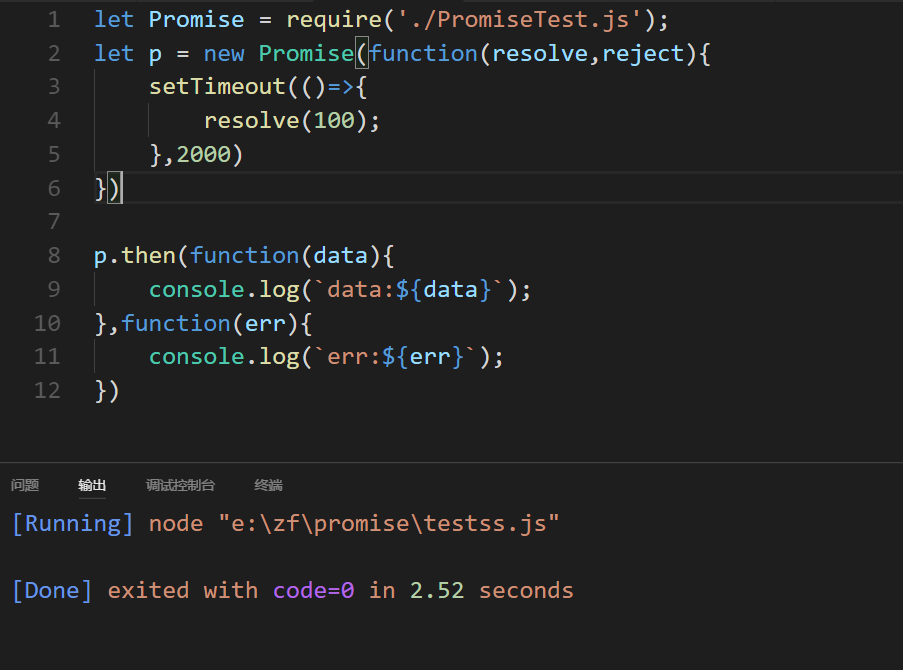The width and height of the screenshot is (903, 670).
Task: Place cursor after '})' on line 6
Action: [x=122, y=188]
